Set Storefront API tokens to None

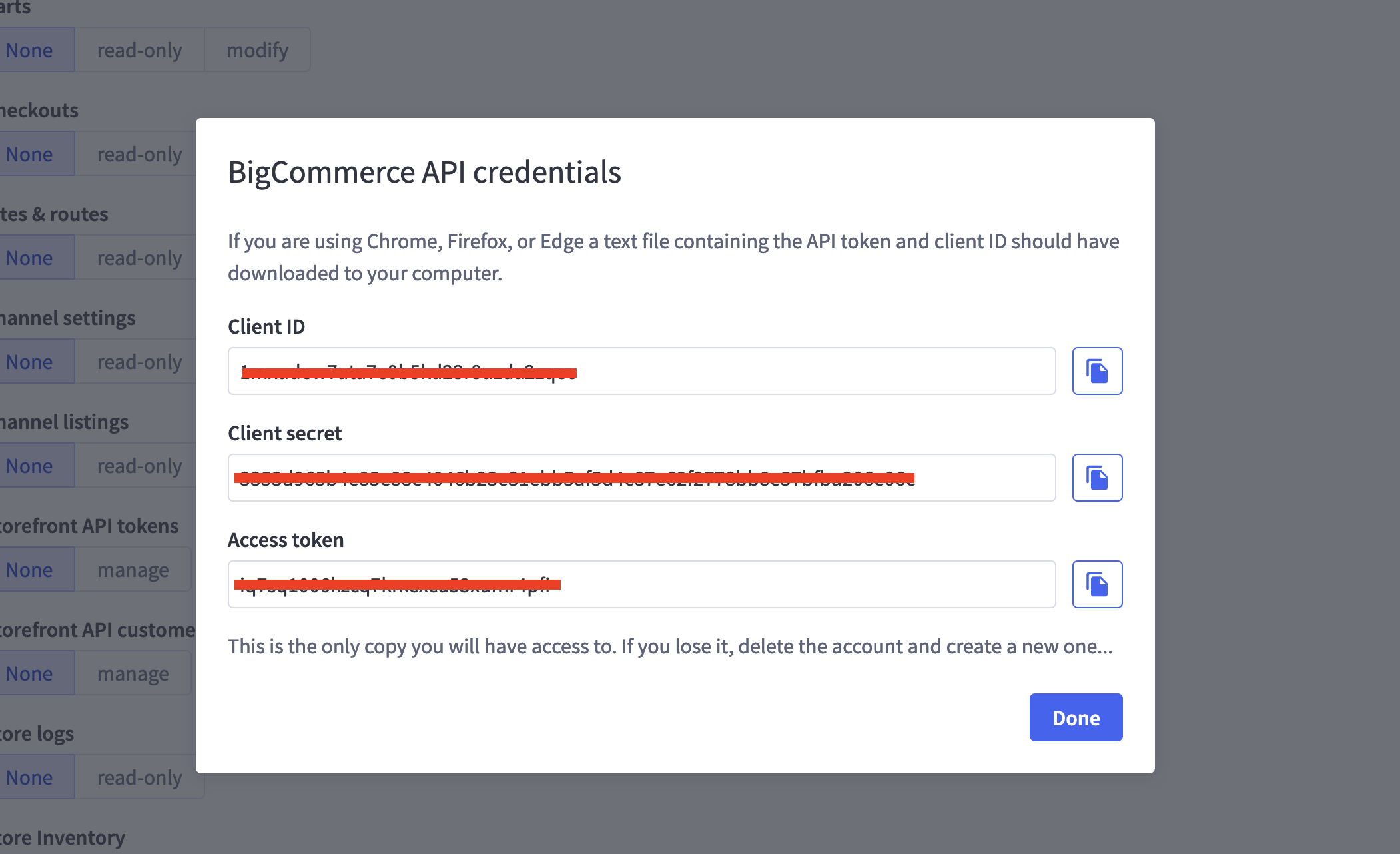pos(30,570)
